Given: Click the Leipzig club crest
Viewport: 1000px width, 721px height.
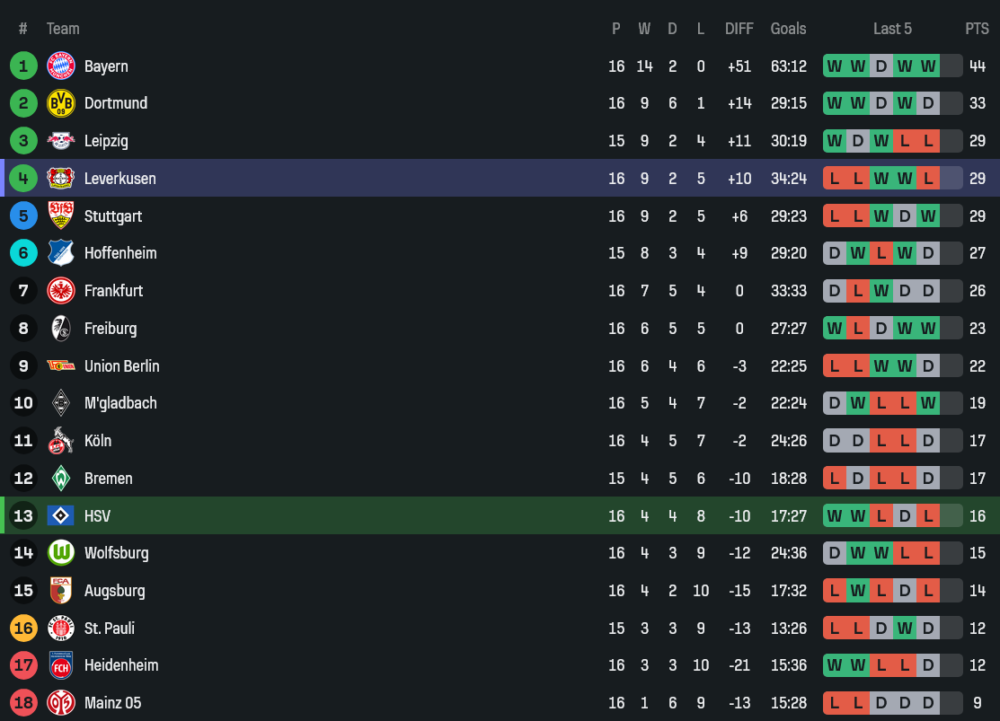Looking at the screenshot, I should point(61,141).
